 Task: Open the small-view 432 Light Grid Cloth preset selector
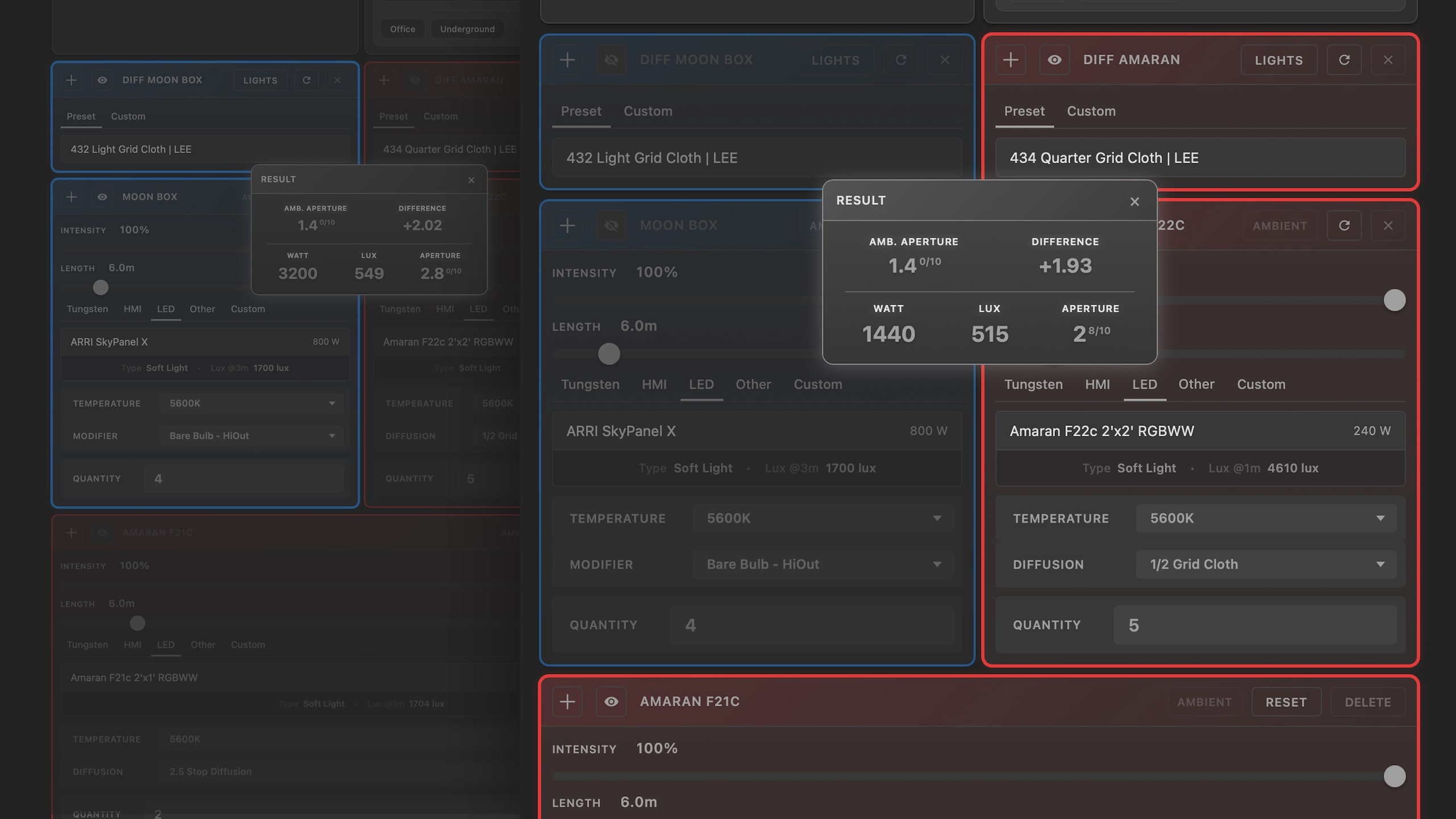205,149
